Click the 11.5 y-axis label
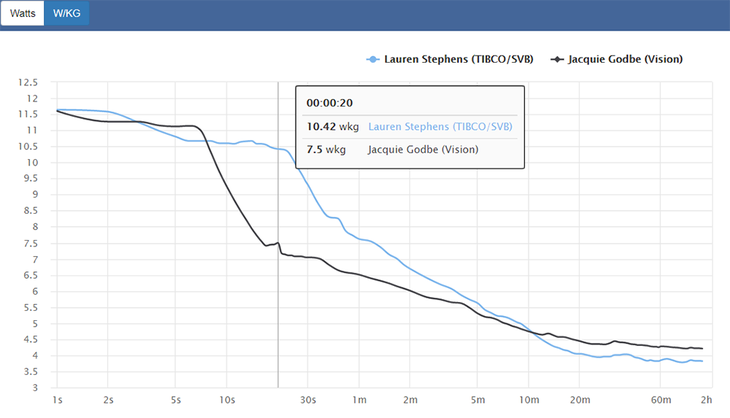Viewport: 730px width, 418px height. pyautogui.click(x=28, y=114)
